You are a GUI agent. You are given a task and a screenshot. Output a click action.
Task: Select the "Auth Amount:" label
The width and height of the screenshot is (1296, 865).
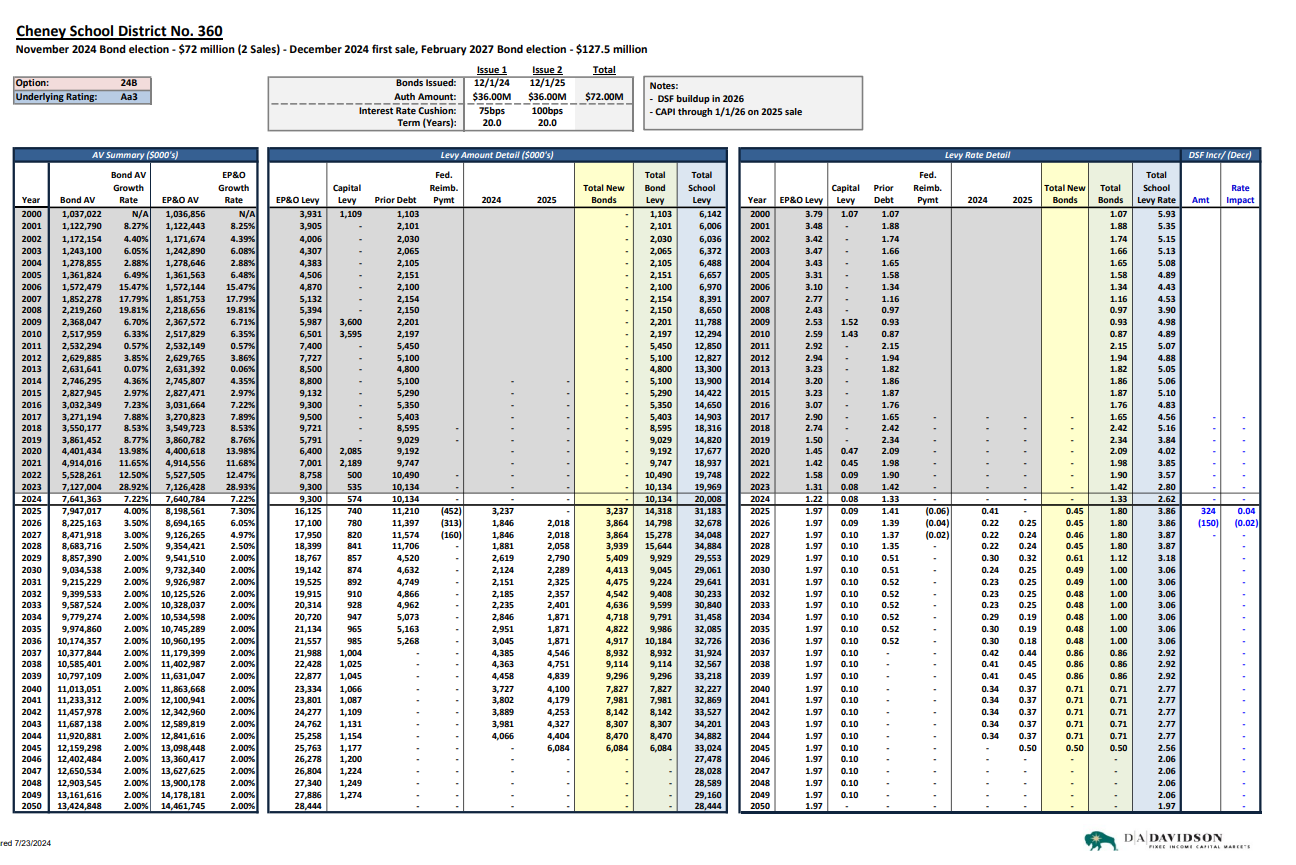click(x=425, y=97)
